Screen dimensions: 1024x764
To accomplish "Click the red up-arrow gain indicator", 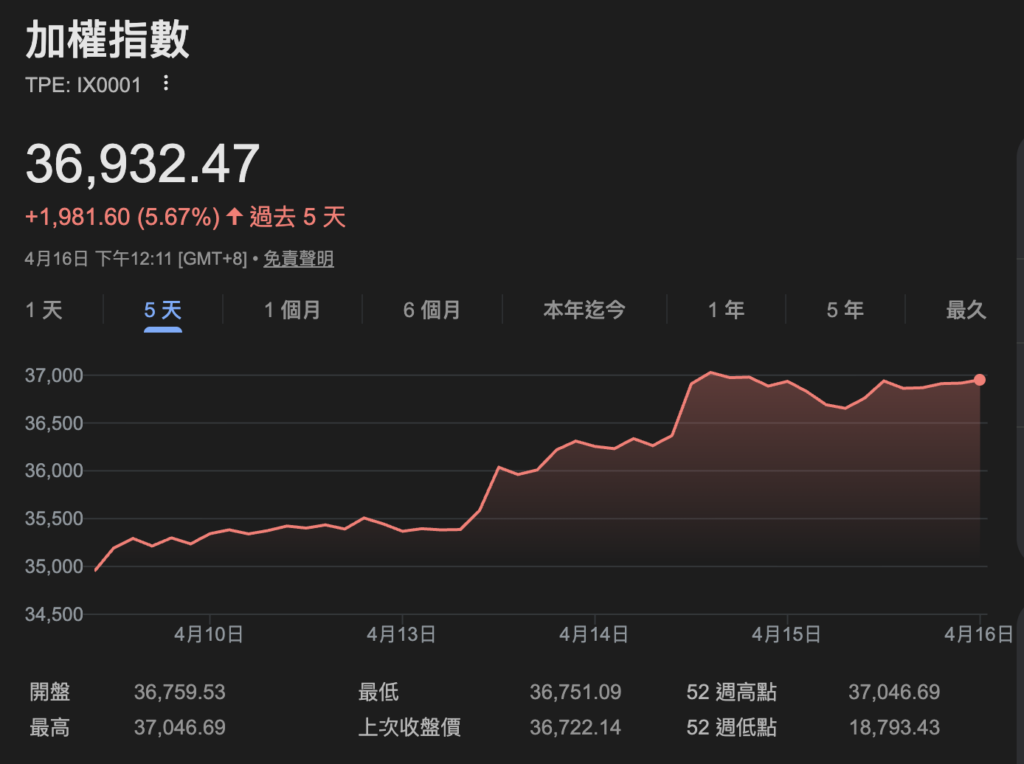I will (234, 217).
